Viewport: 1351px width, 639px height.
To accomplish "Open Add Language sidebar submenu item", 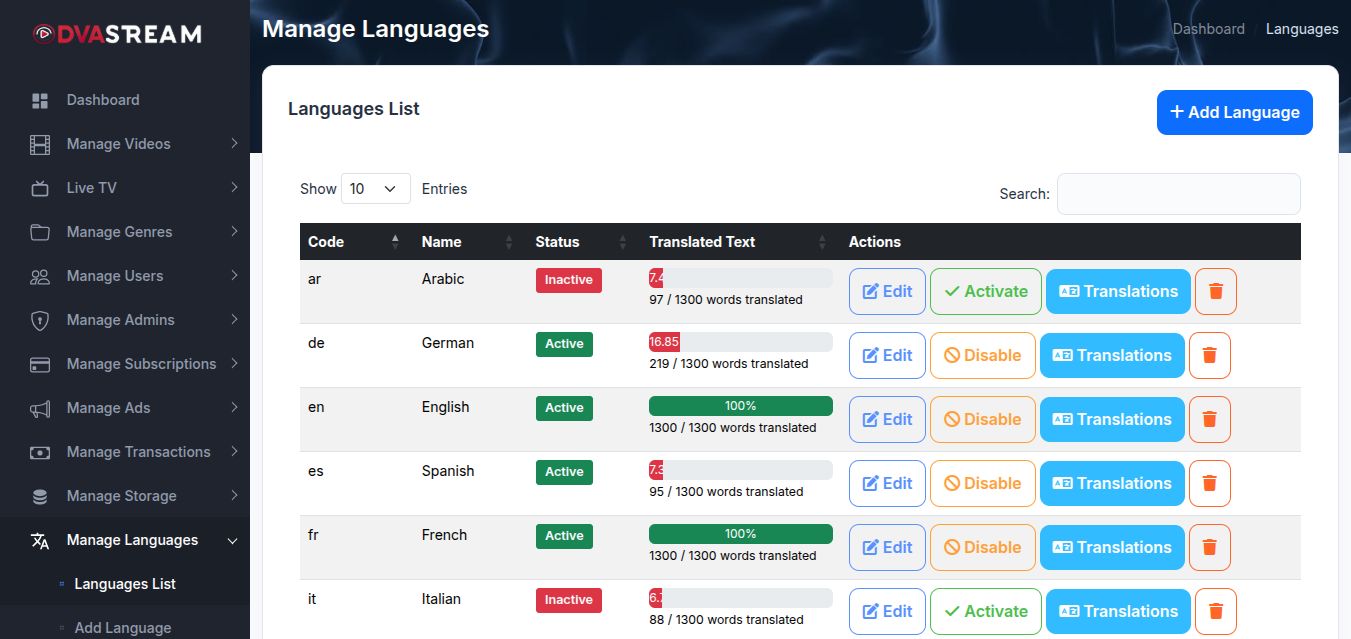I will pyautogui.click(x=122, y=628).
